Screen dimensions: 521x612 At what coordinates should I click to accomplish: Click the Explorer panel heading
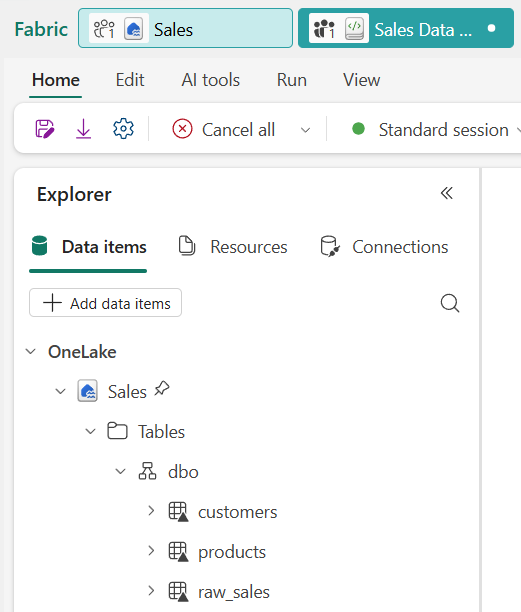(74, 194)
